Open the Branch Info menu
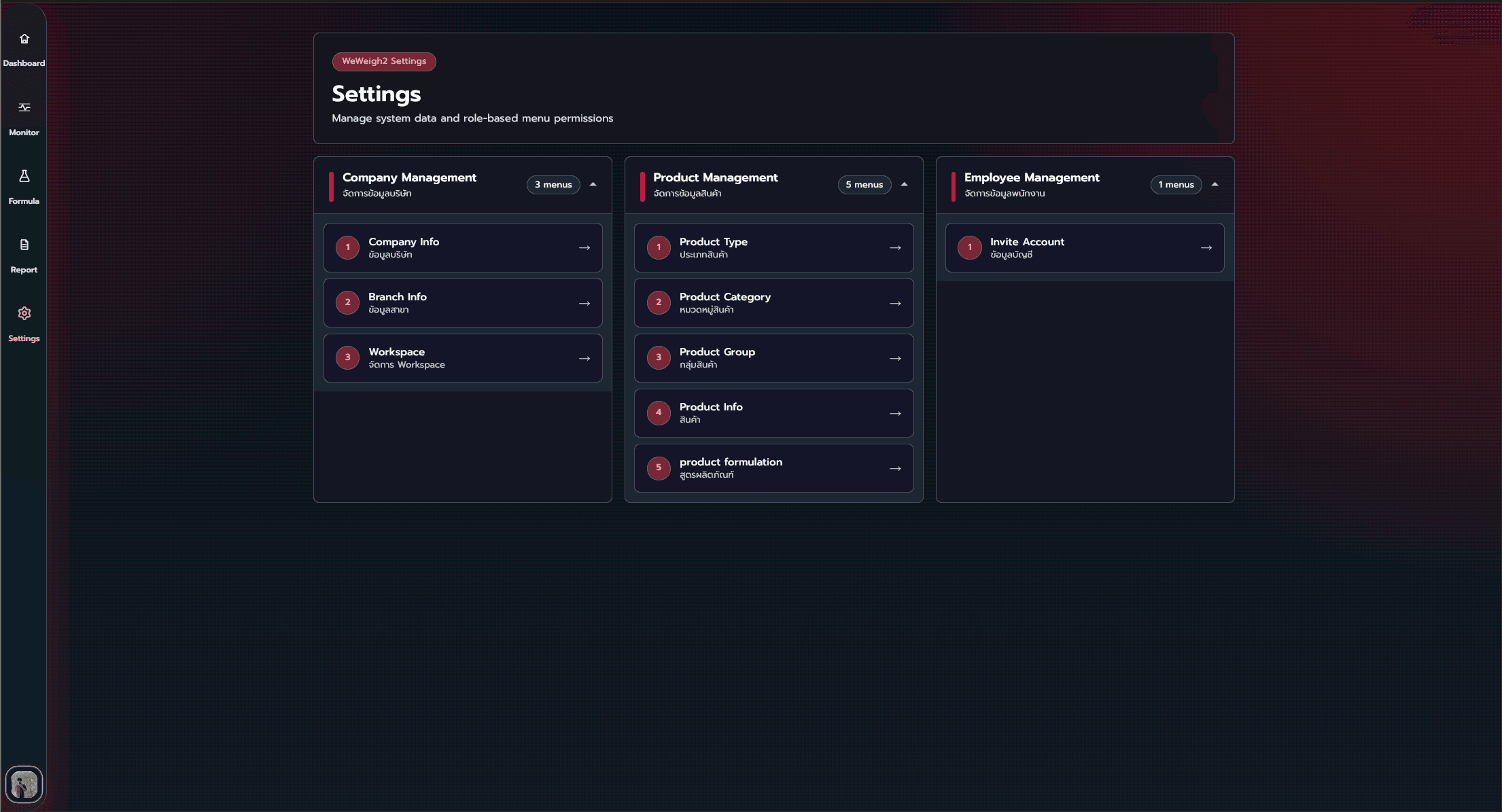1502x812 pixels. 463,303
